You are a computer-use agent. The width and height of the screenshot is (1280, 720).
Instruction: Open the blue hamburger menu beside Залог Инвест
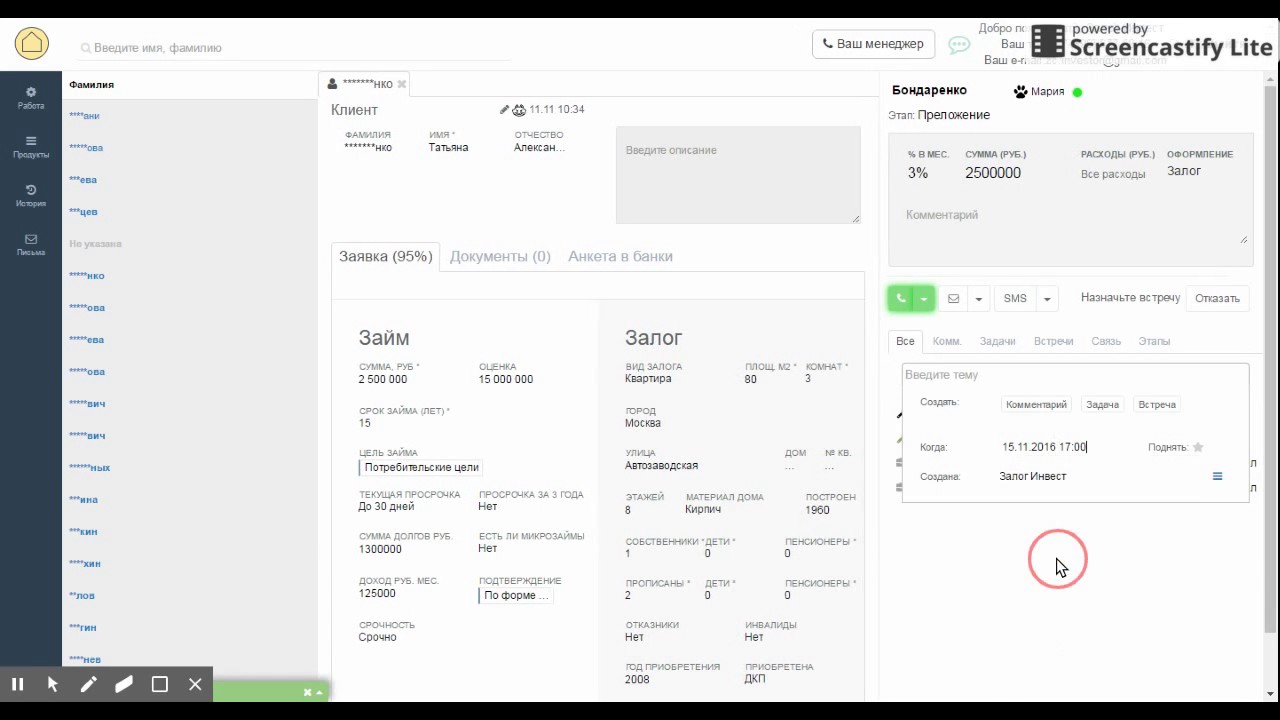[x=1217, y=476]
